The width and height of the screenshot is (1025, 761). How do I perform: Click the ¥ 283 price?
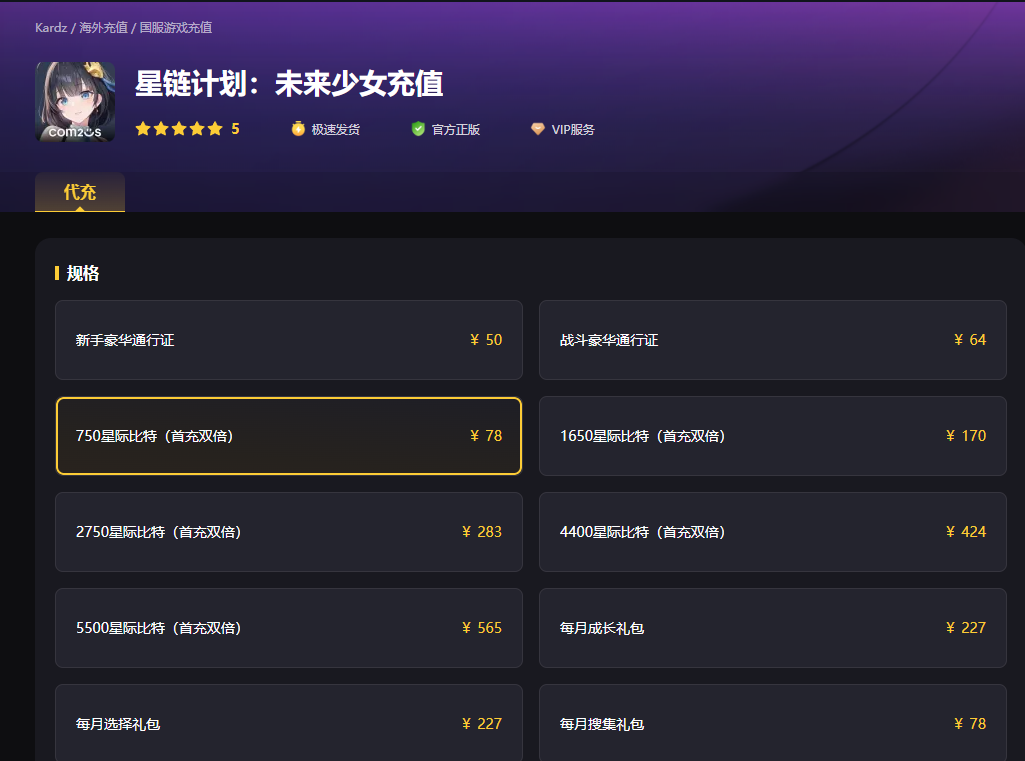(482, 532)
